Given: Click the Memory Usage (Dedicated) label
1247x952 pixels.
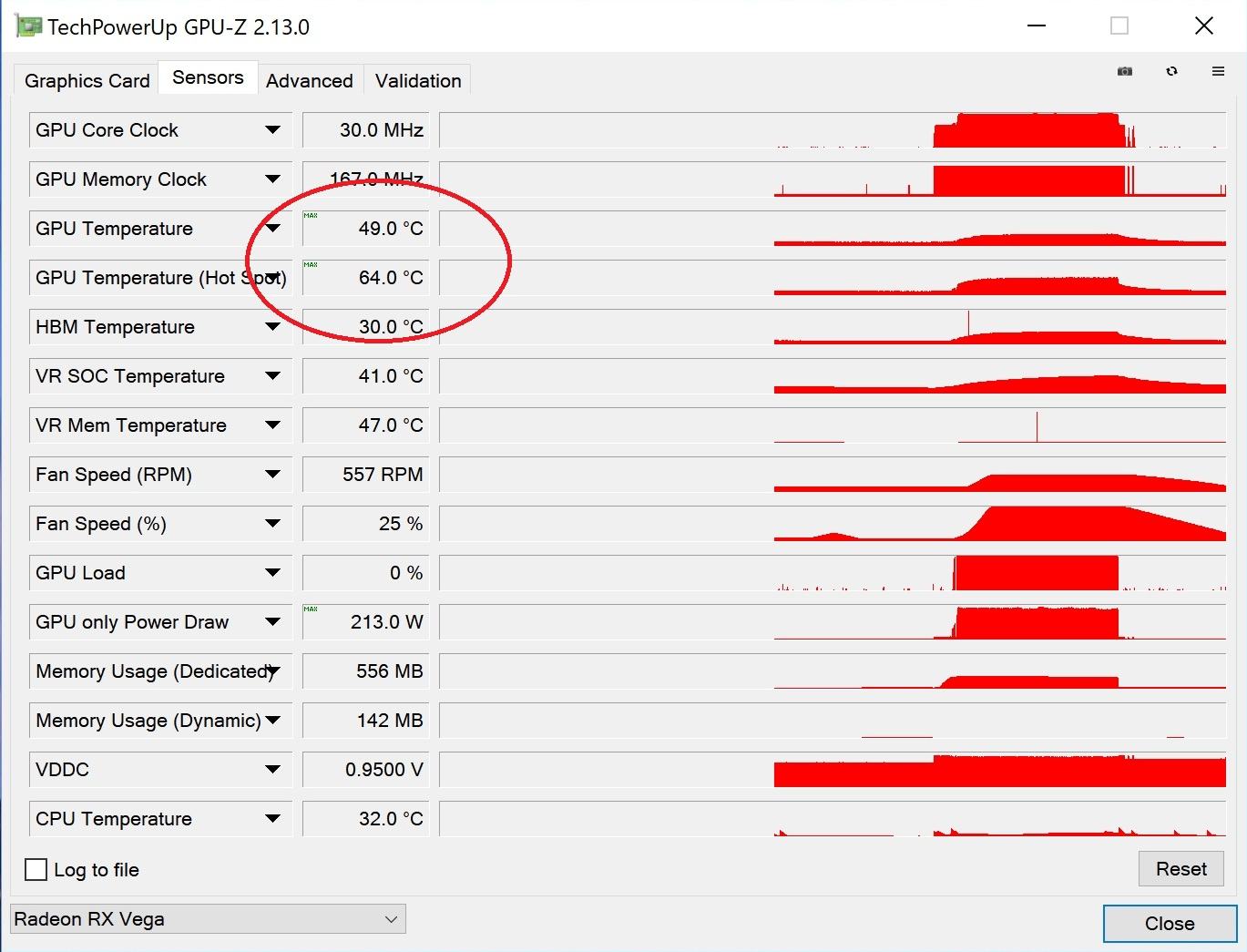Looking at the screenshot, I should tap(153, 671).
